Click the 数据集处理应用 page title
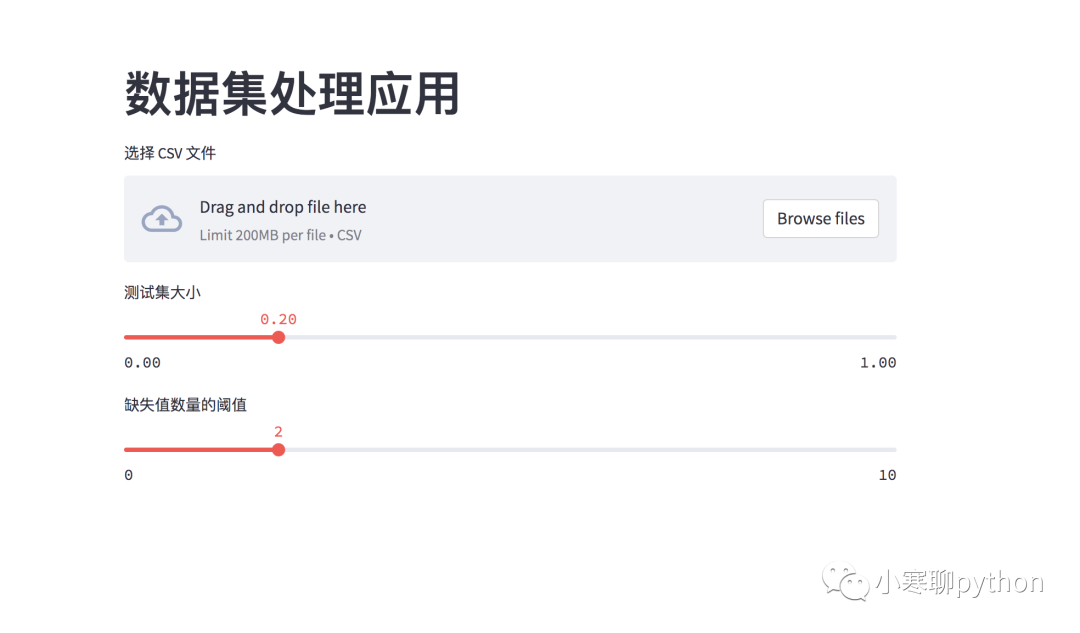Image resolution: width=1080 pixels, height=633 pixels. pos(292,95)
